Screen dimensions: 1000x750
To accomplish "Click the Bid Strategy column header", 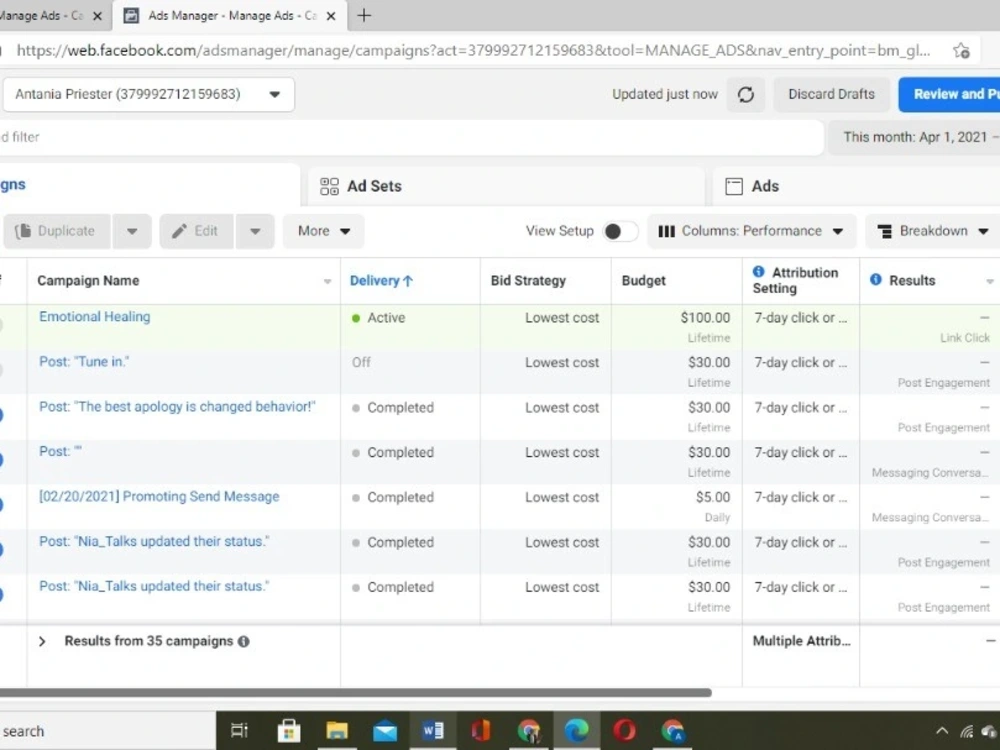I will coord(528,281).
